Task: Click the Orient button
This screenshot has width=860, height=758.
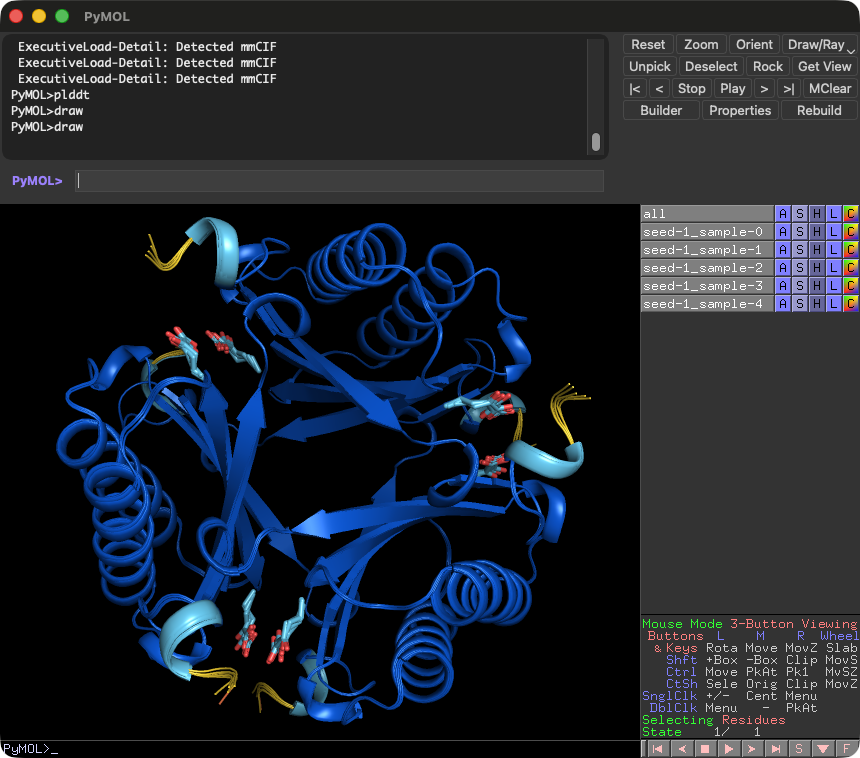Action: click(754, 44)
